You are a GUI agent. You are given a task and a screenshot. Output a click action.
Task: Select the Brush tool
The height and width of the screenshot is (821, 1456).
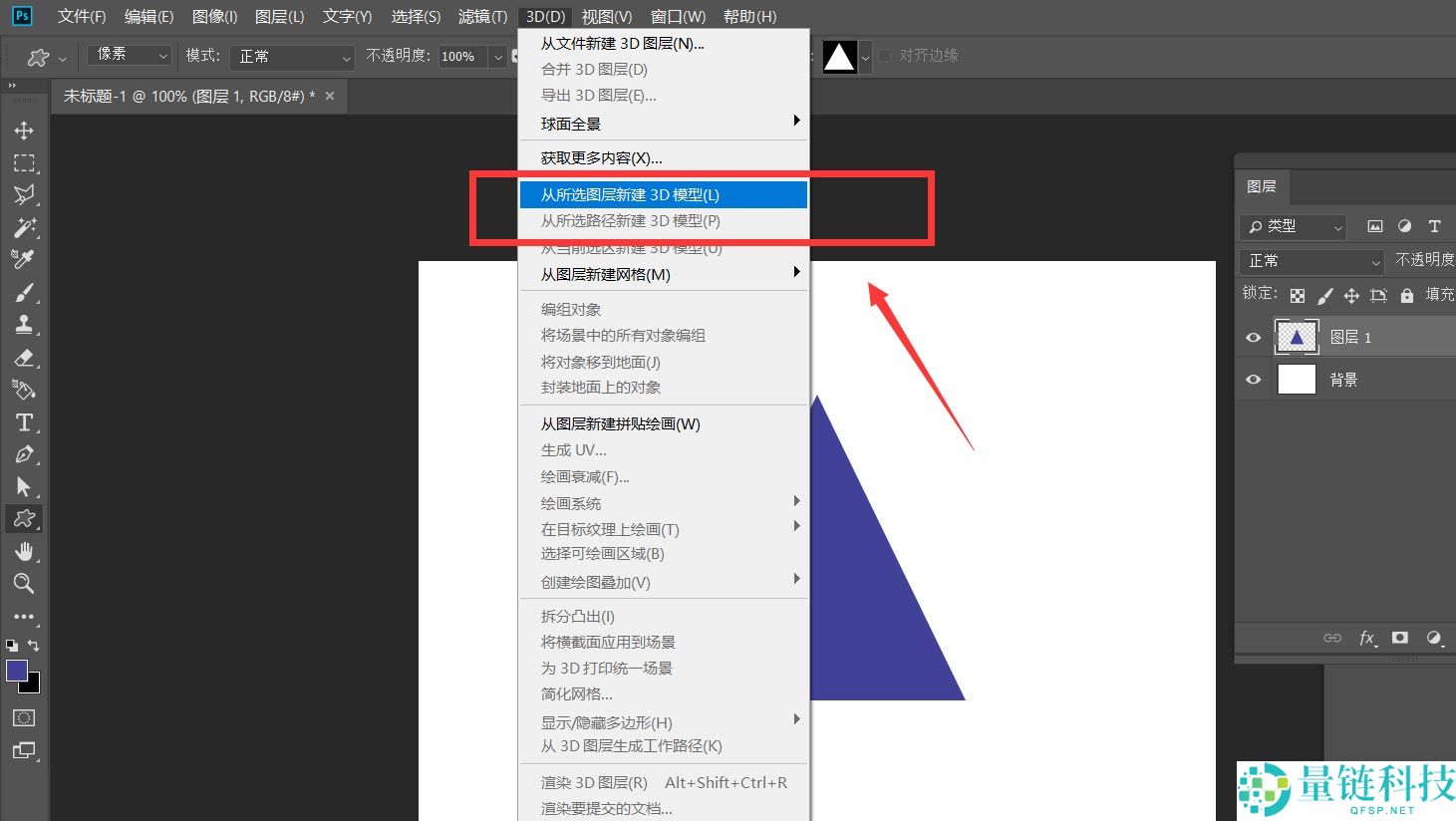point(24,292)
